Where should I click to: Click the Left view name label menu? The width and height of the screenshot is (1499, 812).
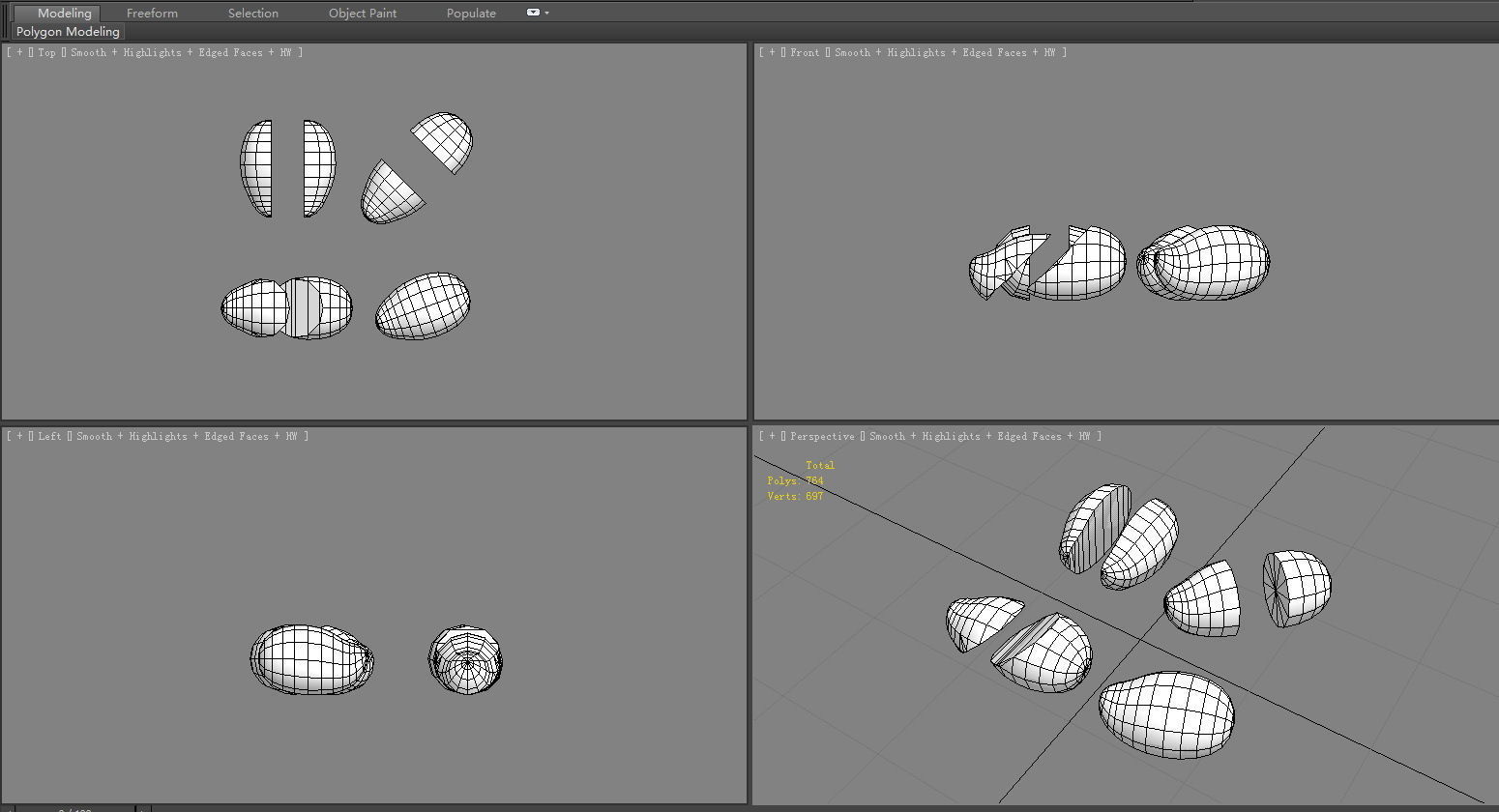coord(49,436)
